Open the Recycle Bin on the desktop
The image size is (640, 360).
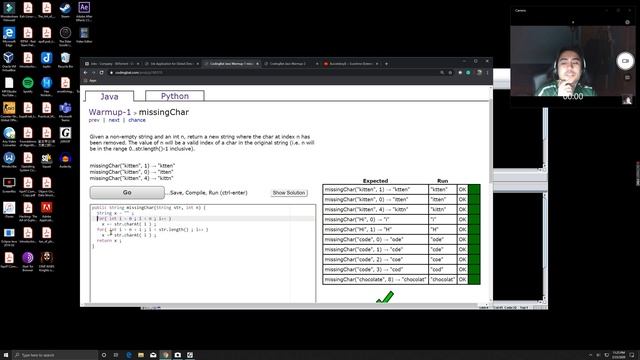(x=65, y=60)
